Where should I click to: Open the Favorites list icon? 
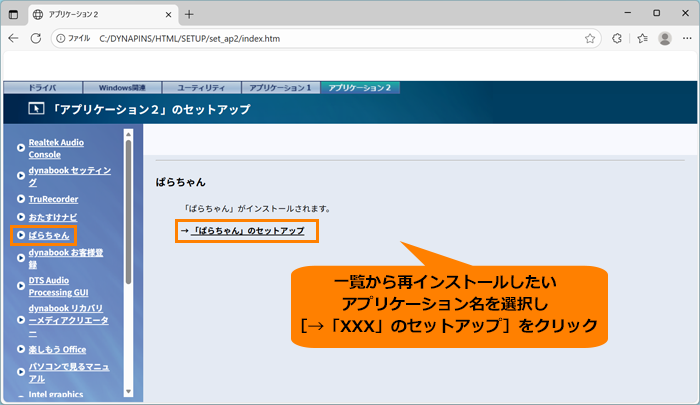point(641,38)
